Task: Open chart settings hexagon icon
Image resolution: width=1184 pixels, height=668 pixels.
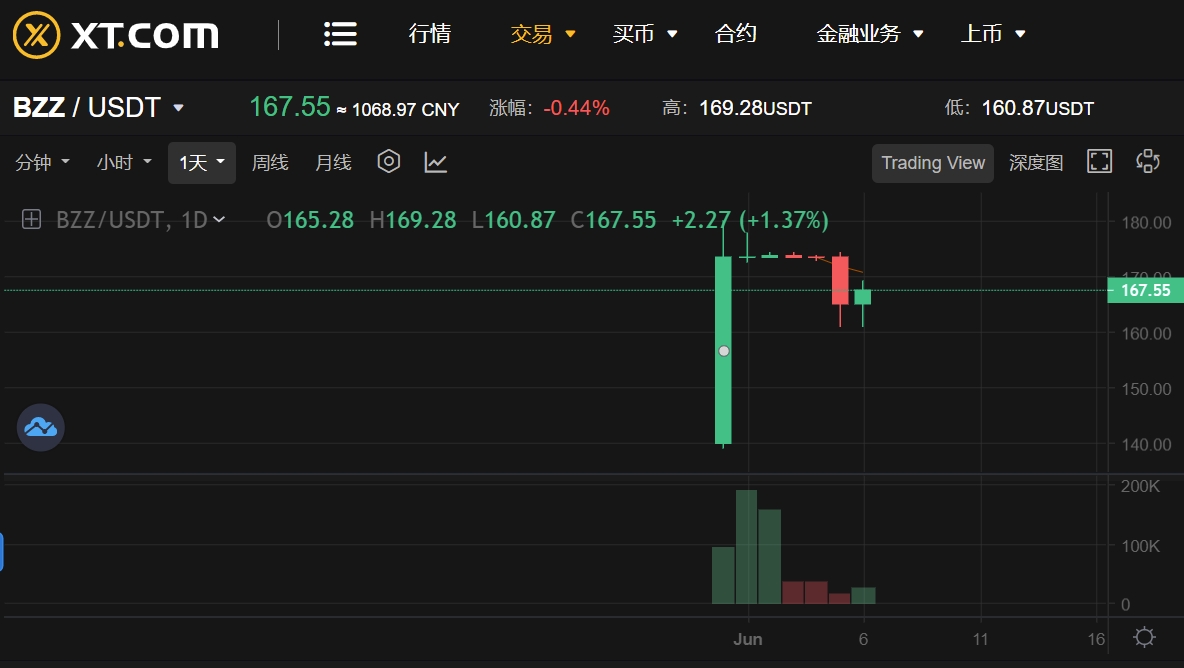Action: pos(388,162)
